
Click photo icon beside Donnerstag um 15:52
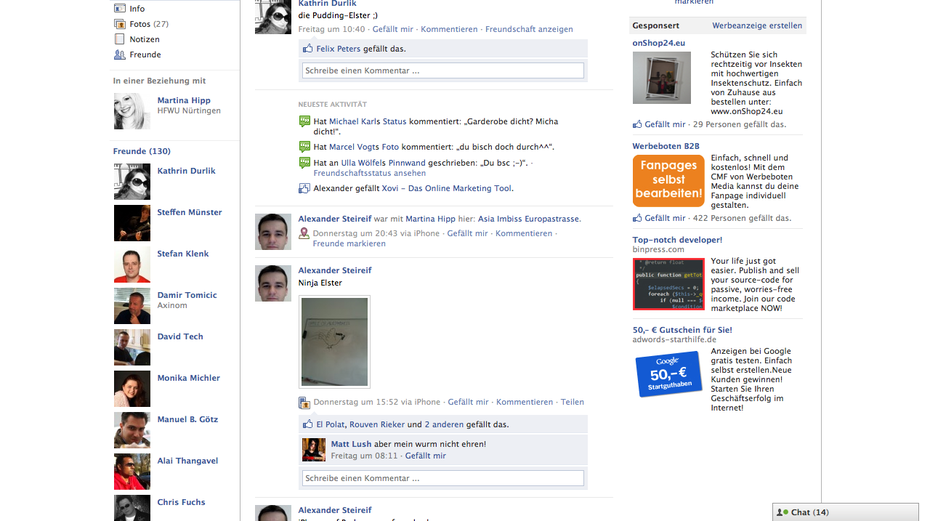pyautogui.click(x=304, y=403)
